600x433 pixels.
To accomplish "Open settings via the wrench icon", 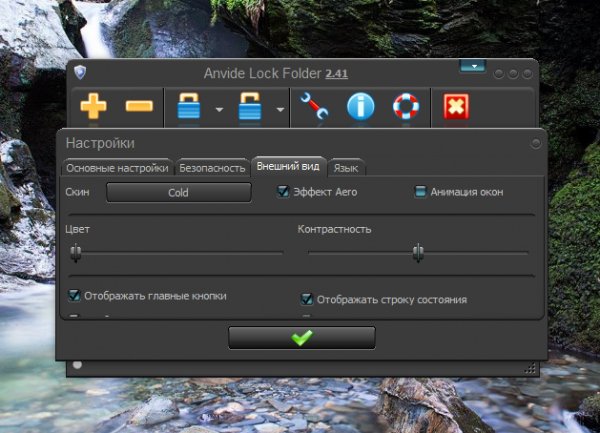I will 314,106.
